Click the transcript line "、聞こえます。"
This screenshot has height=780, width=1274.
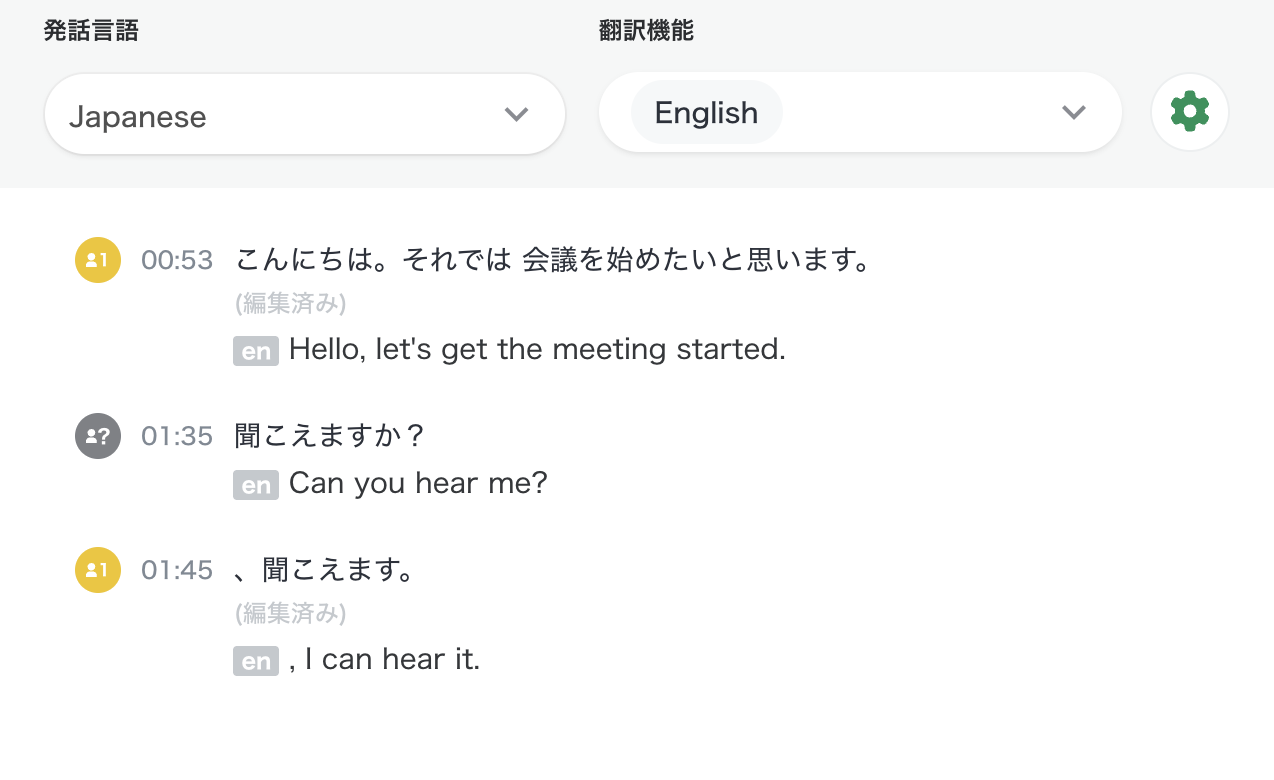coord(325,570)
